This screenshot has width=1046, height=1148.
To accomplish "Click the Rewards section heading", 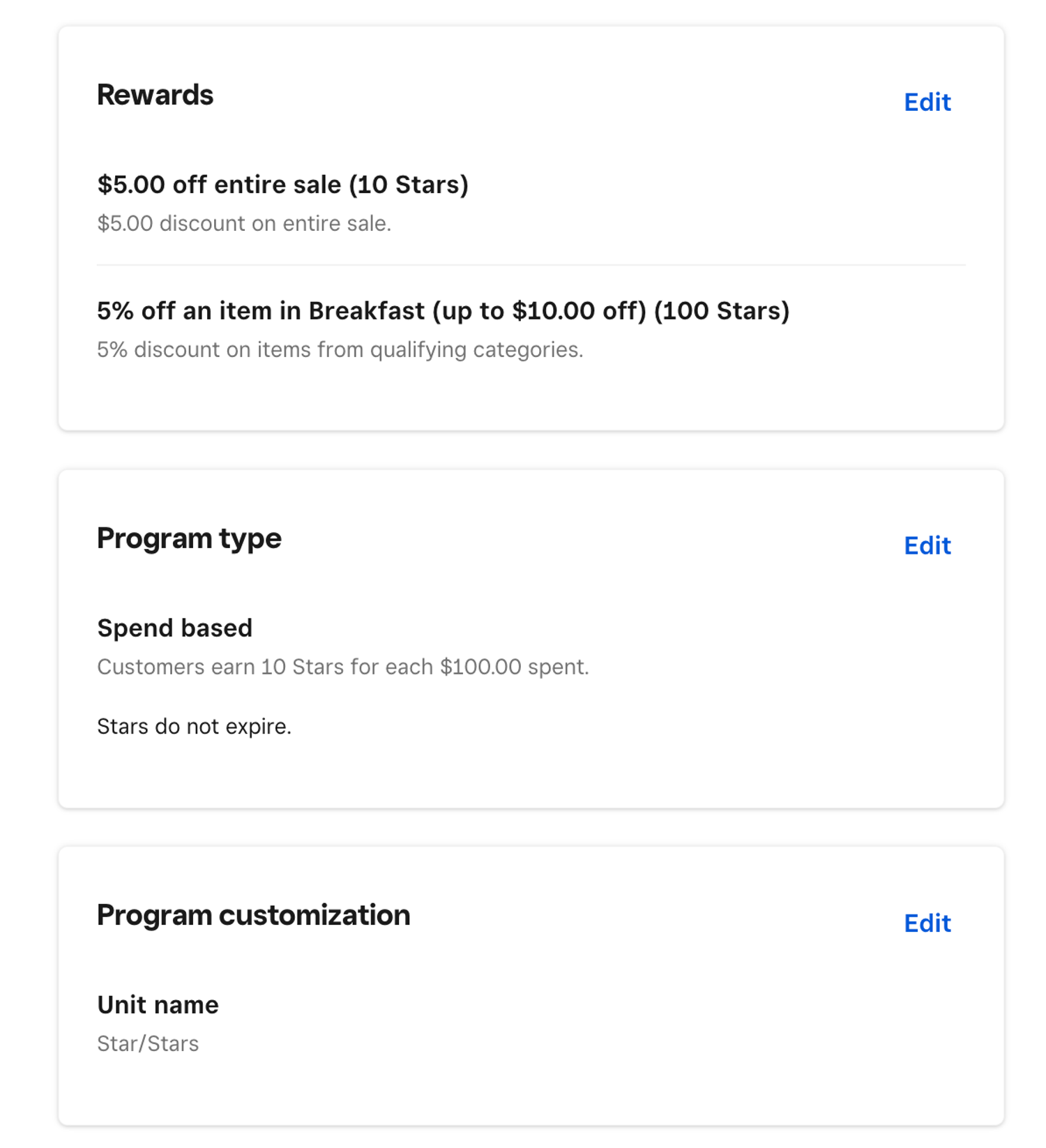I will 155,95.
